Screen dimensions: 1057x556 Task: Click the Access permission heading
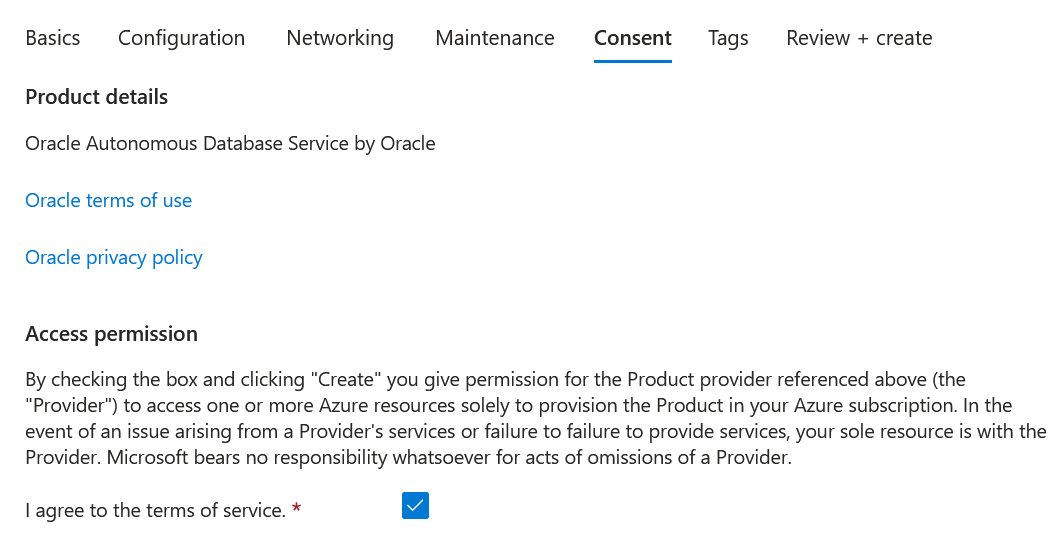pyautogui.click(x=111, y=334)
